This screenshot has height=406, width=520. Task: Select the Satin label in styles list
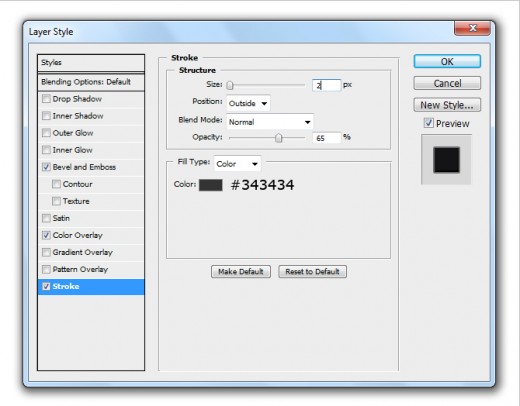(61, 218)
